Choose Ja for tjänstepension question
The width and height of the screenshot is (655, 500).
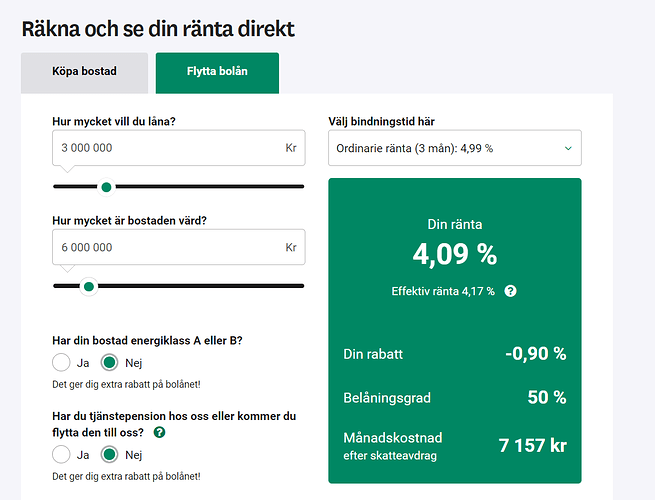point(62,454)
